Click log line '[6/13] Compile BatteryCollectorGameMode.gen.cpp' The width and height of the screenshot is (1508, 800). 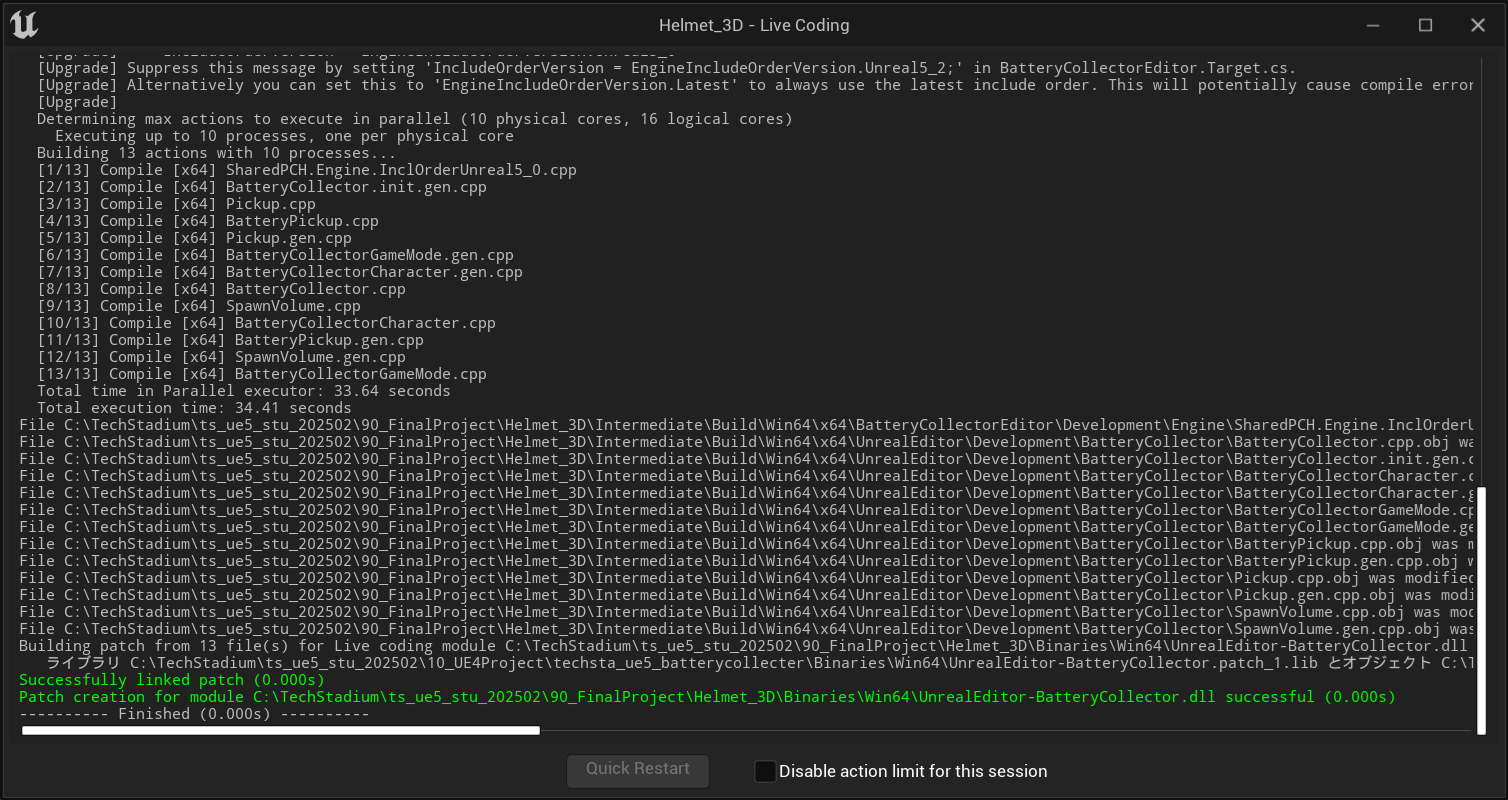[x=275, y=255]
